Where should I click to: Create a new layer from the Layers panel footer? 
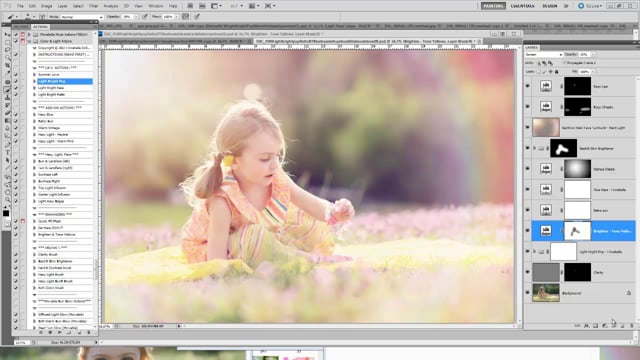pos(622,326)
